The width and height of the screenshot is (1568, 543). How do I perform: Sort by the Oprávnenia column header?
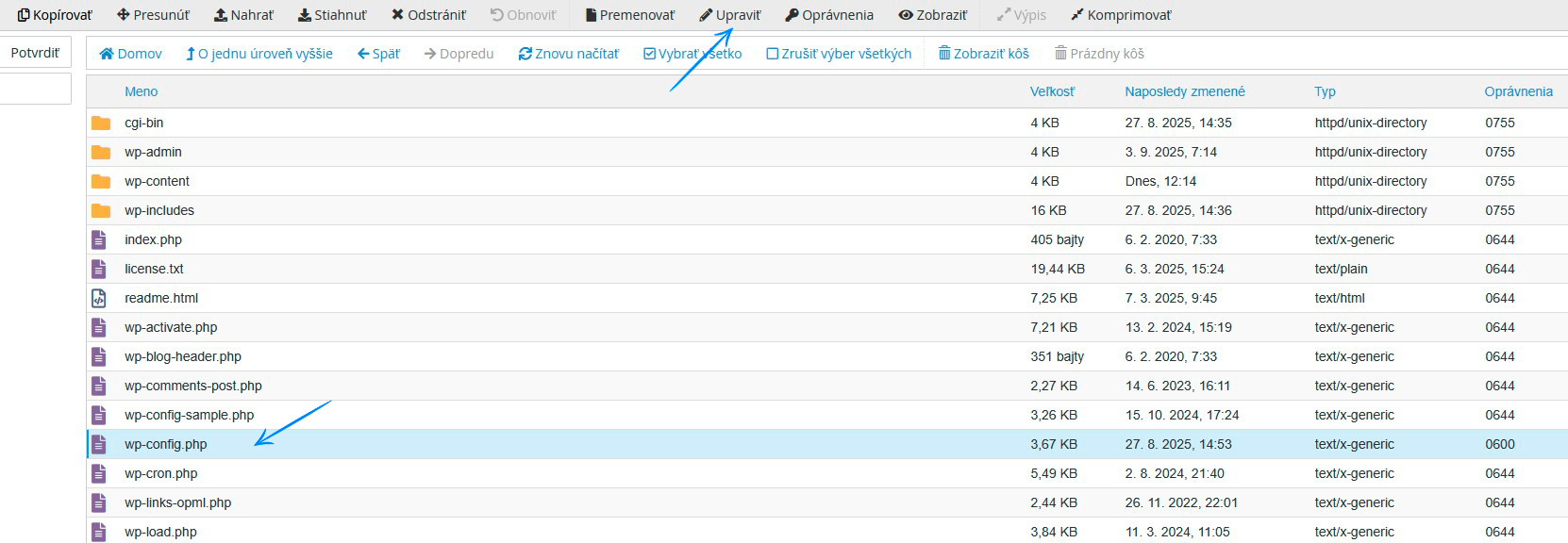[1519, 91]
